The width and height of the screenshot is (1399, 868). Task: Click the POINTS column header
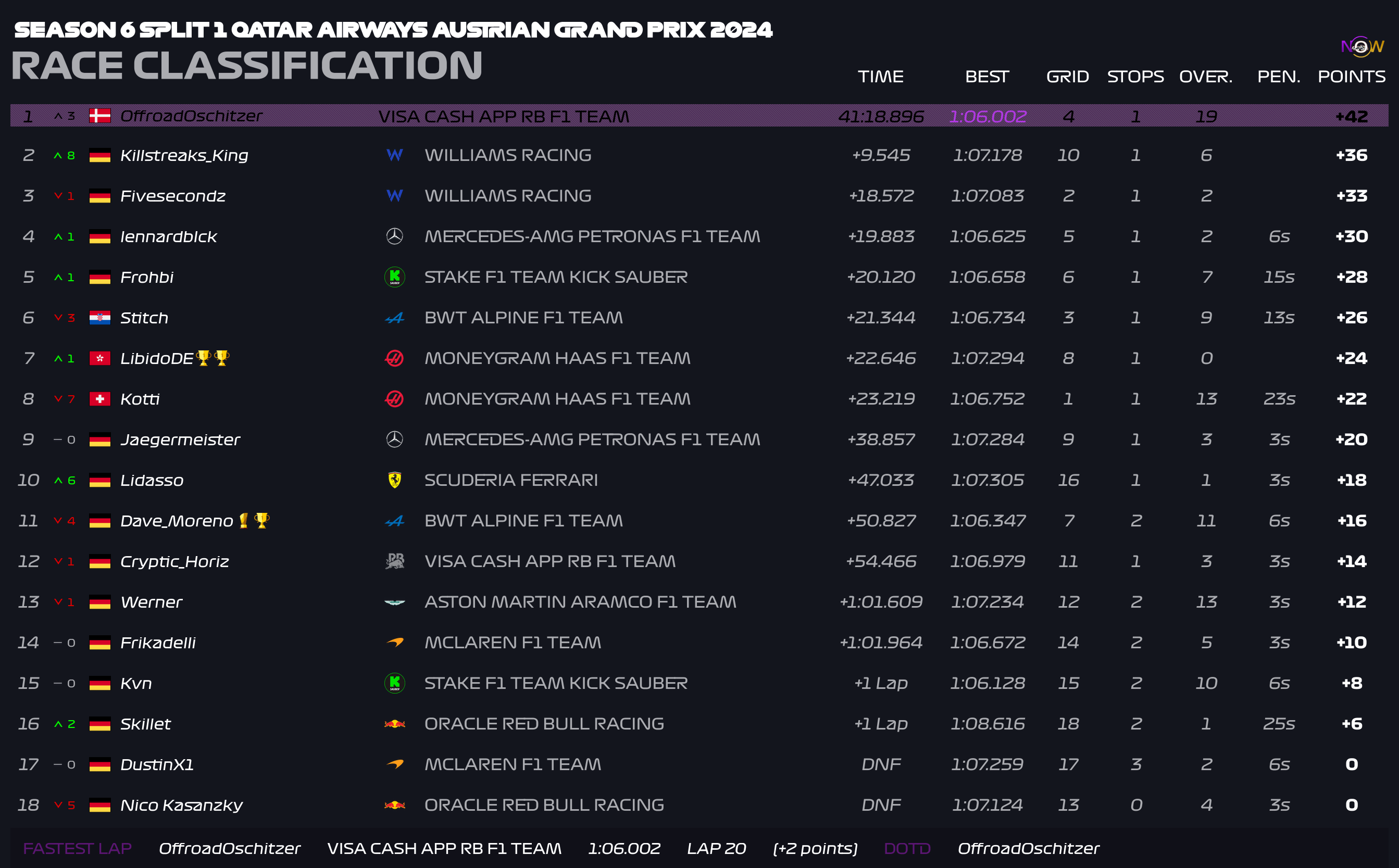point(1352,77)
